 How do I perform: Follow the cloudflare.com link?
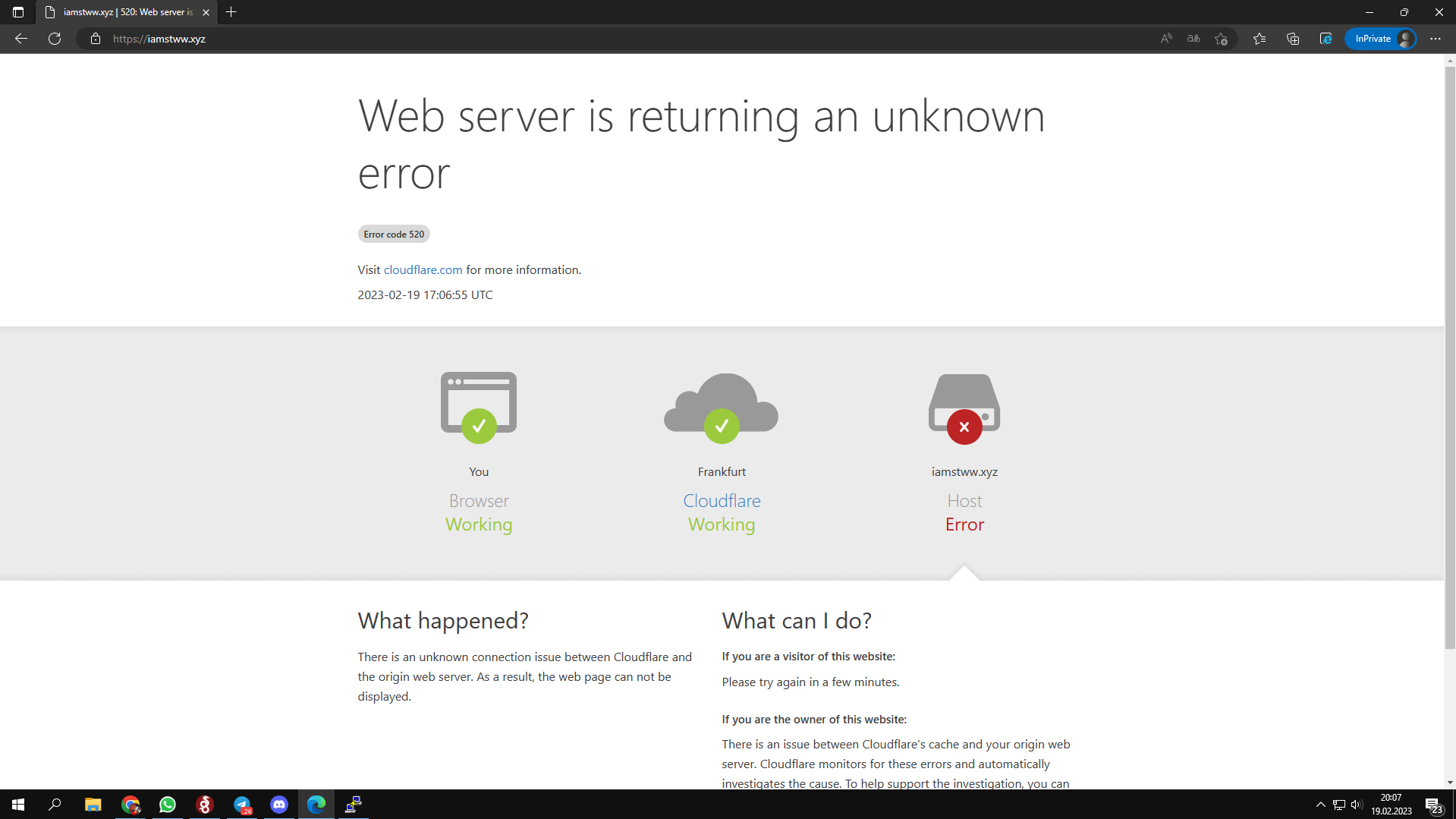point(423,270)
